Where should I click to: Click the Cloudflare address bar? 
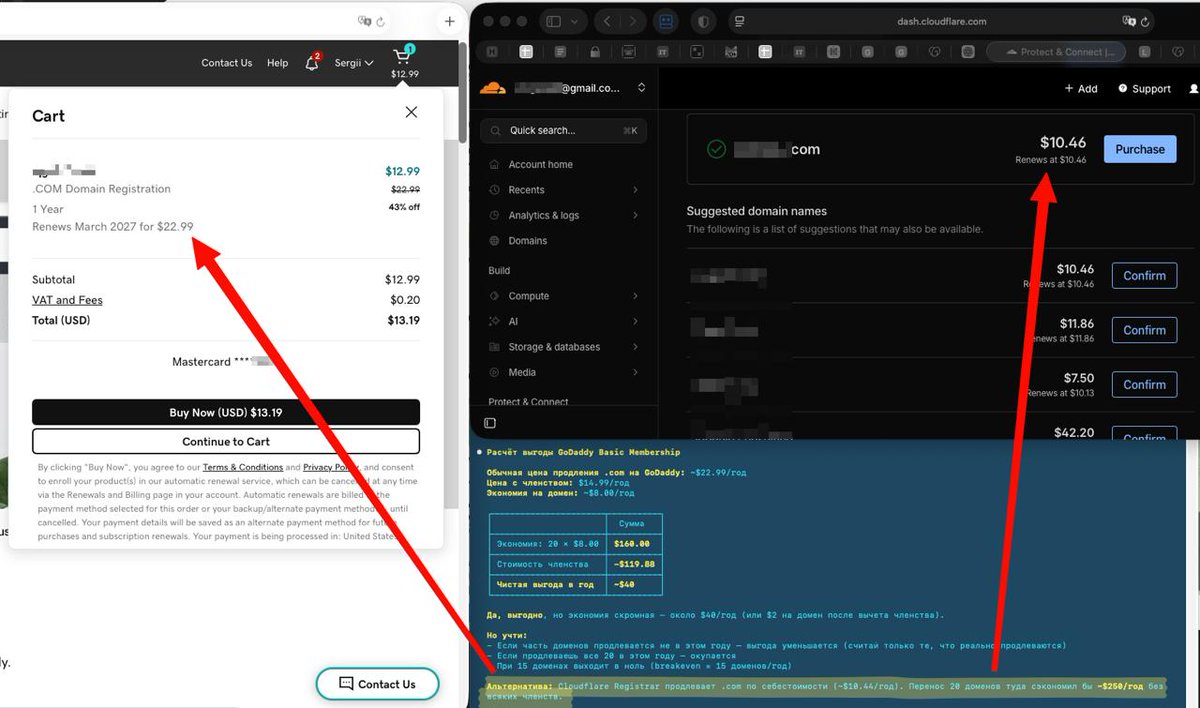[x=940, y=21]
